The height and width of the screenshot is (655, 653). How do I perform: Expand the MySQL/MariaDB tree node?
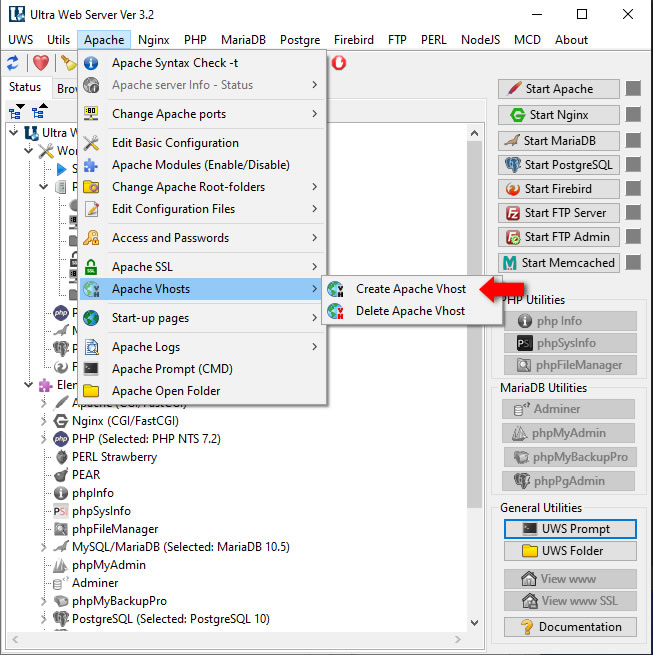[x=43, y=547]
